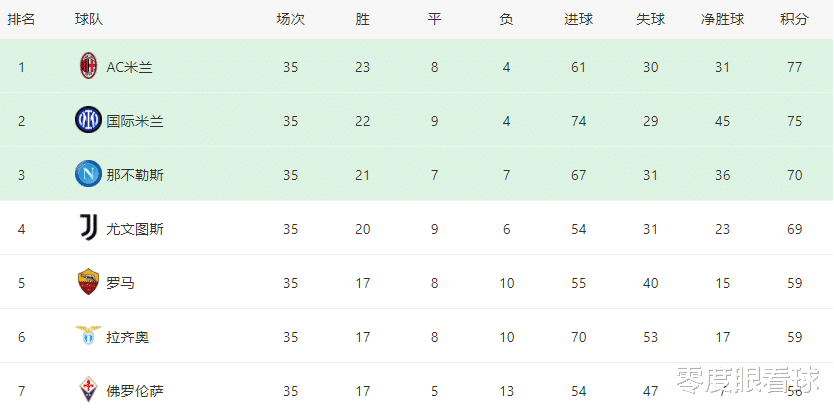Viewport: 834px width, 412px height.
Task: Open the AC米兰 team link
Action: [130, 68]
